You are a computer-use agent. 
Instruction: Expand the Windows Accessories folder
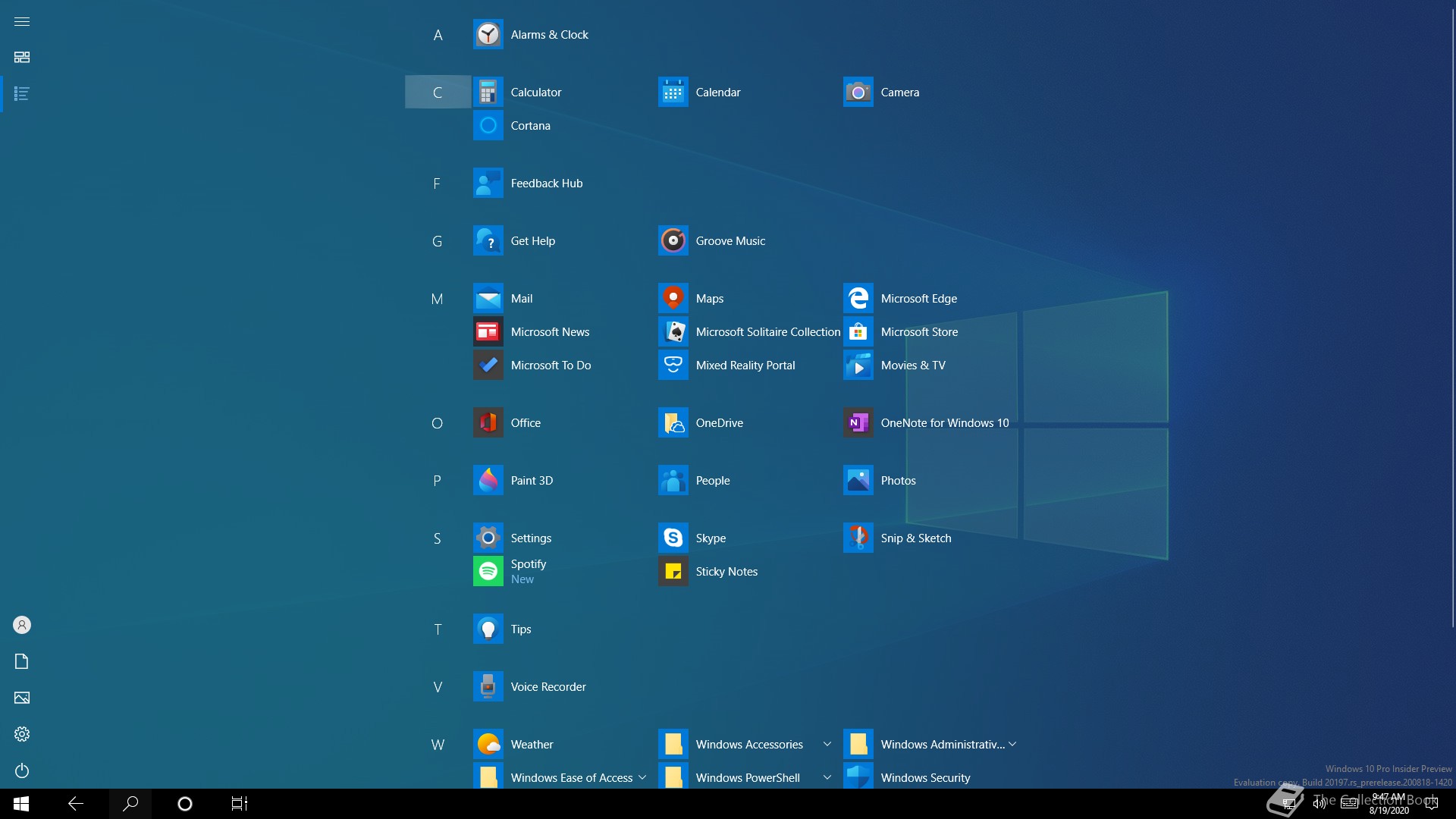pos(827,745)
